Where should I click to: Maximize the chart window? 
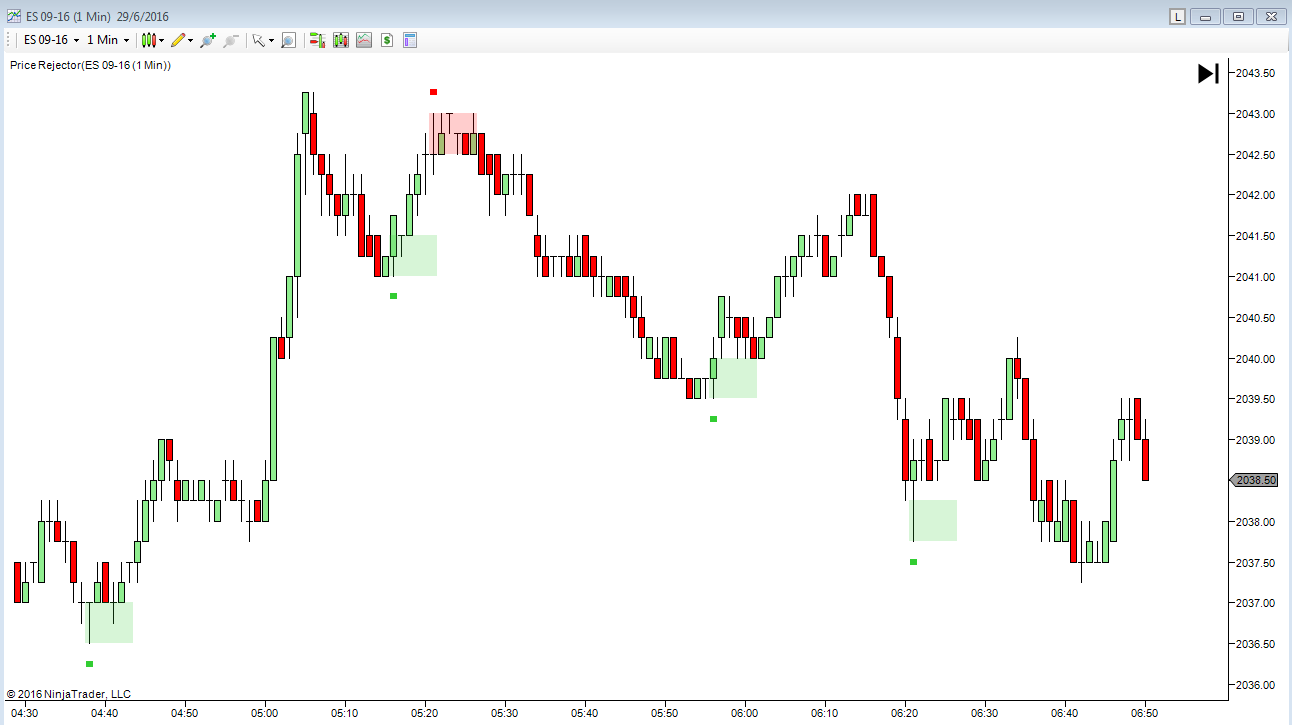(x=1238, y=16)
